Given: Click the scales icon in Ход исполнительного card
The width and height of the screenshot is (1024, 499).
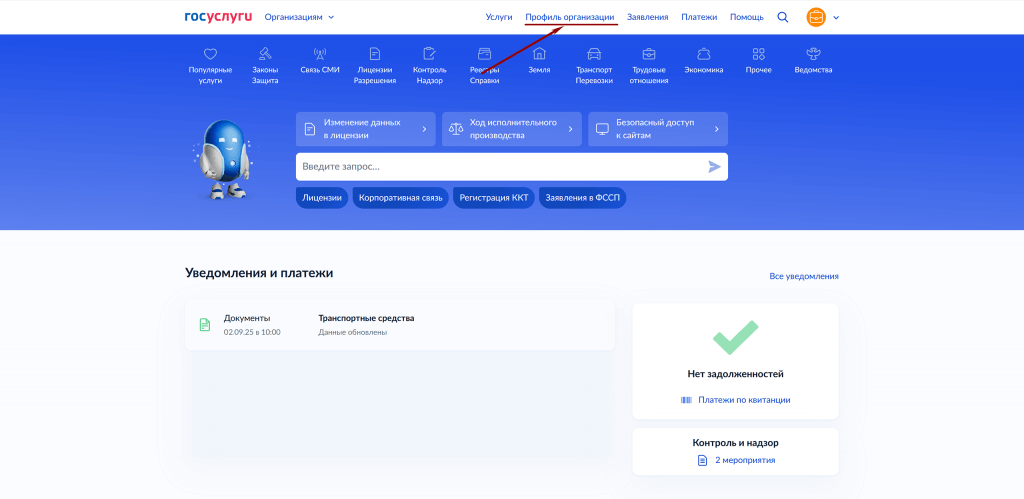Looking at the screenshot, I should tap(456, 129).
